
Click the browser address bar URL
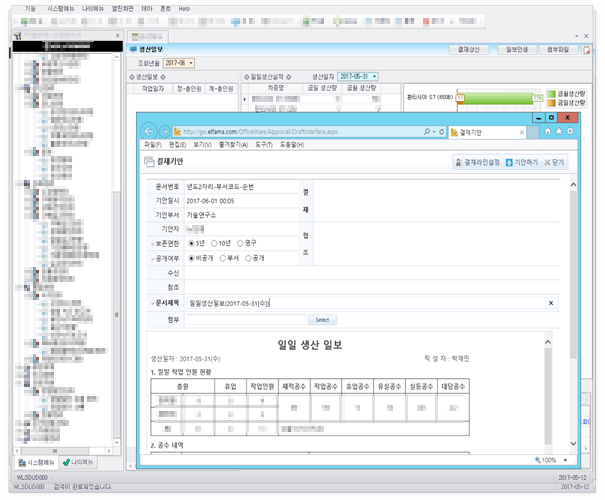coord(260,132)
